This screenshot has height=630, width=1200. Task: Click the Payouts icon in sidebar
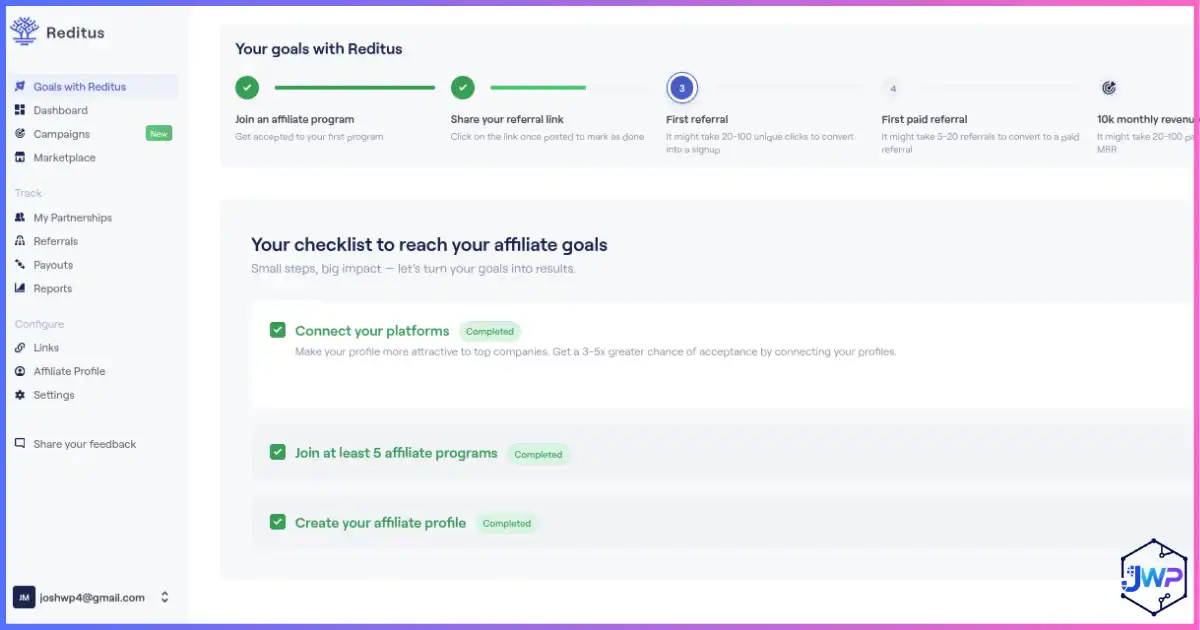[20, 265]
